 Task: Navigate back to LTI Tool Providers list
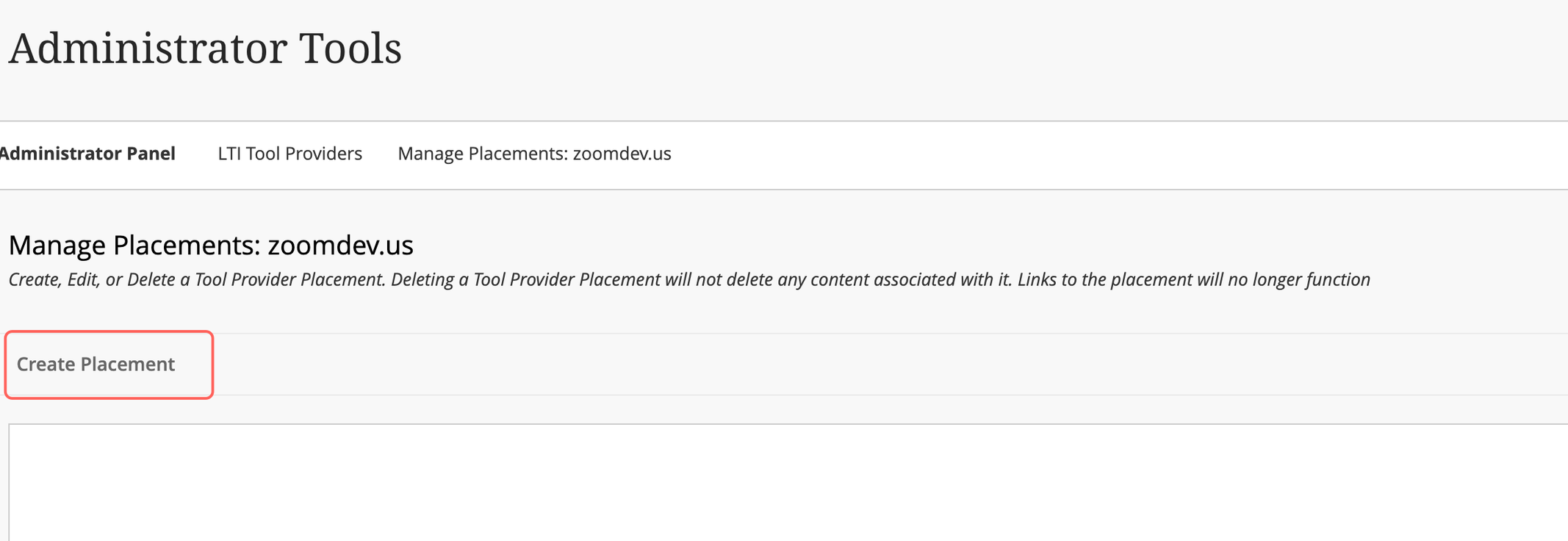289,154
